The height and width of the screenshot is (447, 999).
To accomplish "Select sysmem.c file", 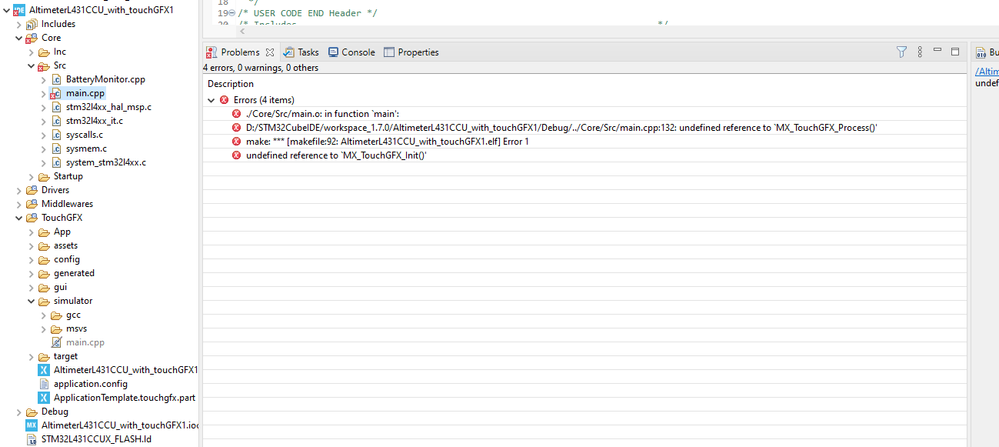I will [x=86, y=149].
